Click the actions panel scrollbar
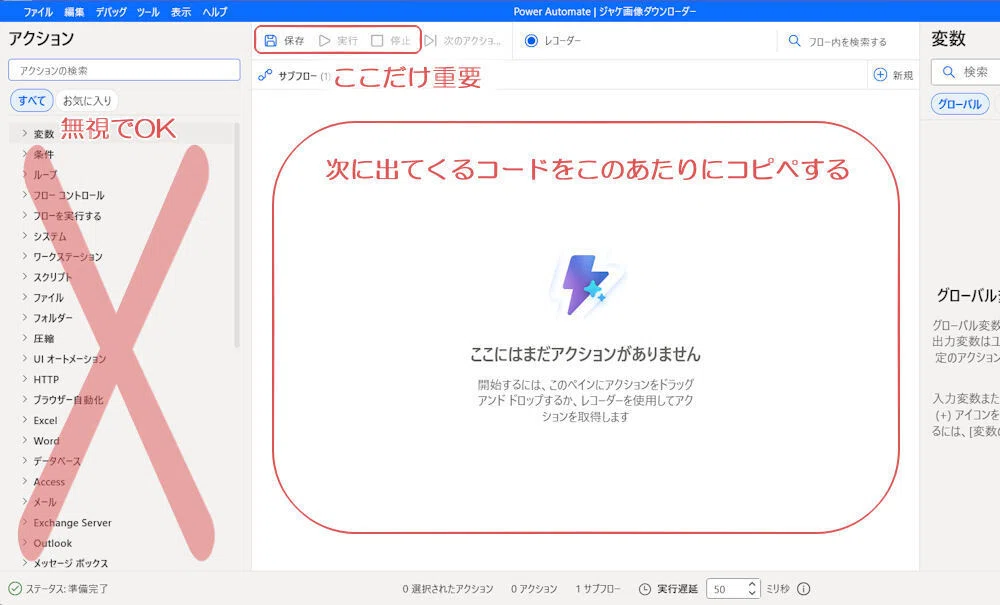This screenshot has height=605, width=1000. [237, 236]
